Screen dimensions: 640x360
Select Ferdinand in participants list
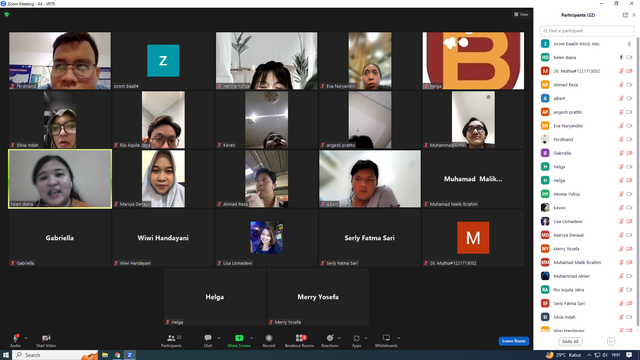587,140
